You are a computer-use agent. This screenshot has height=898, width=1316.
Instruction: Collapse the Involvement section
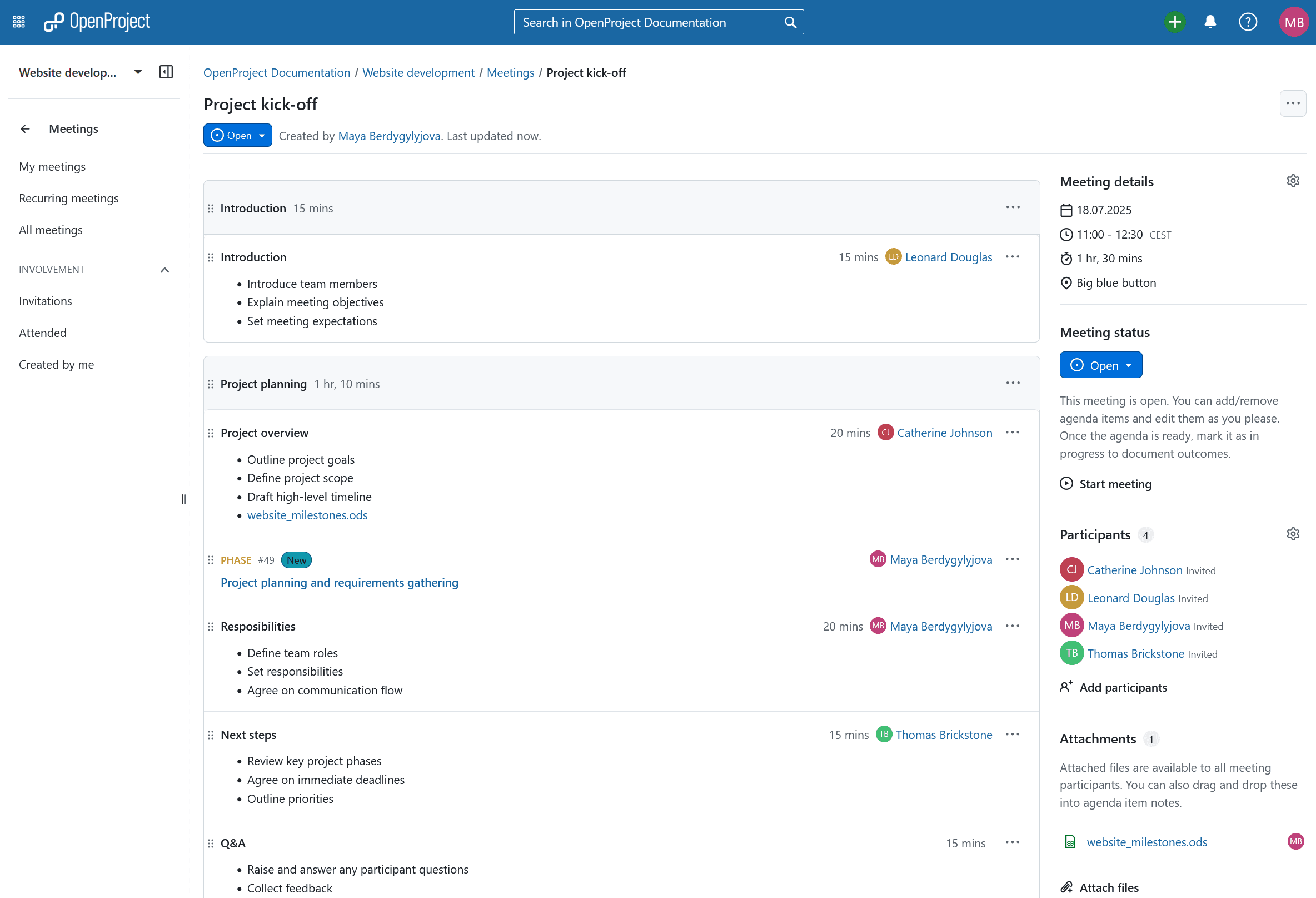point(165,270)
